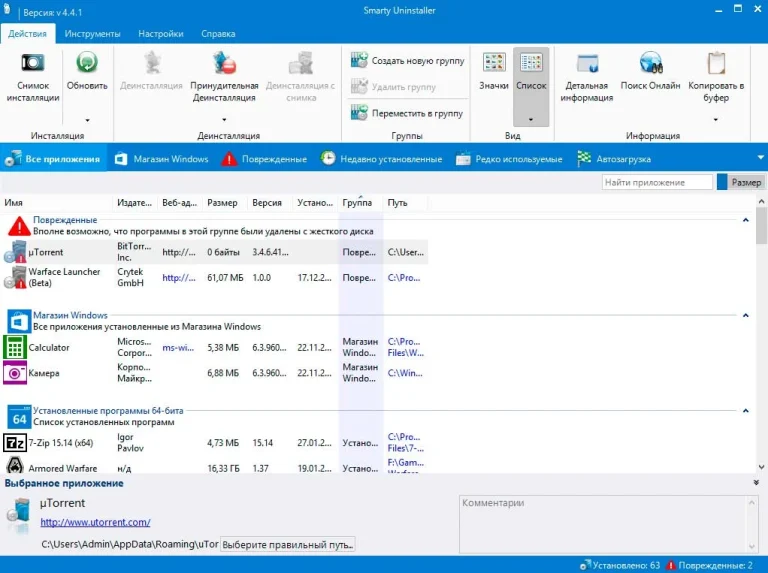768x573 pixels.
Task: Sort by the Путь column header
Action: tap(405, 203)
